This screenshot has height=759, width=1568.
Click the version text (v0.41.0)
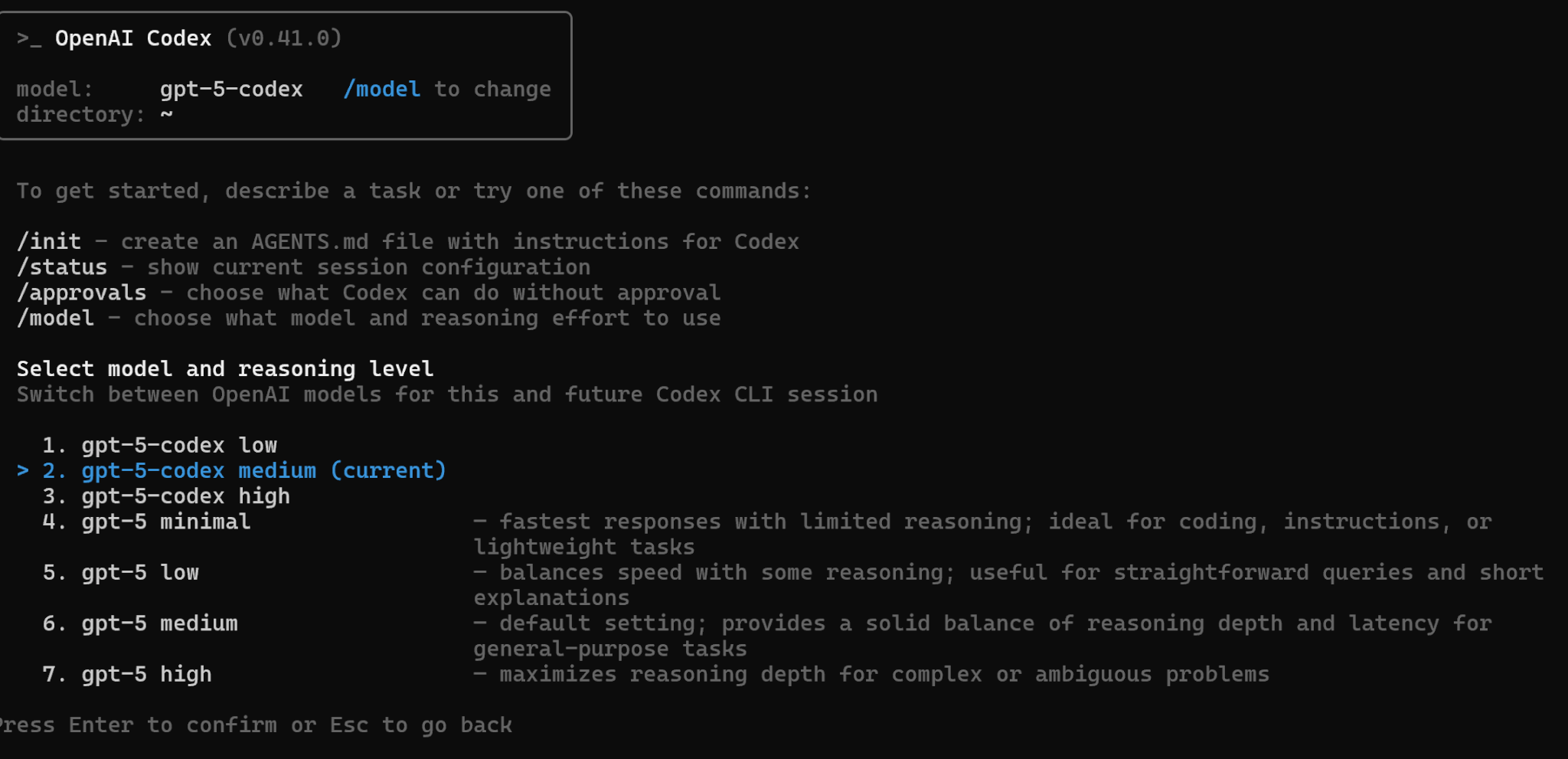[283, 38]
